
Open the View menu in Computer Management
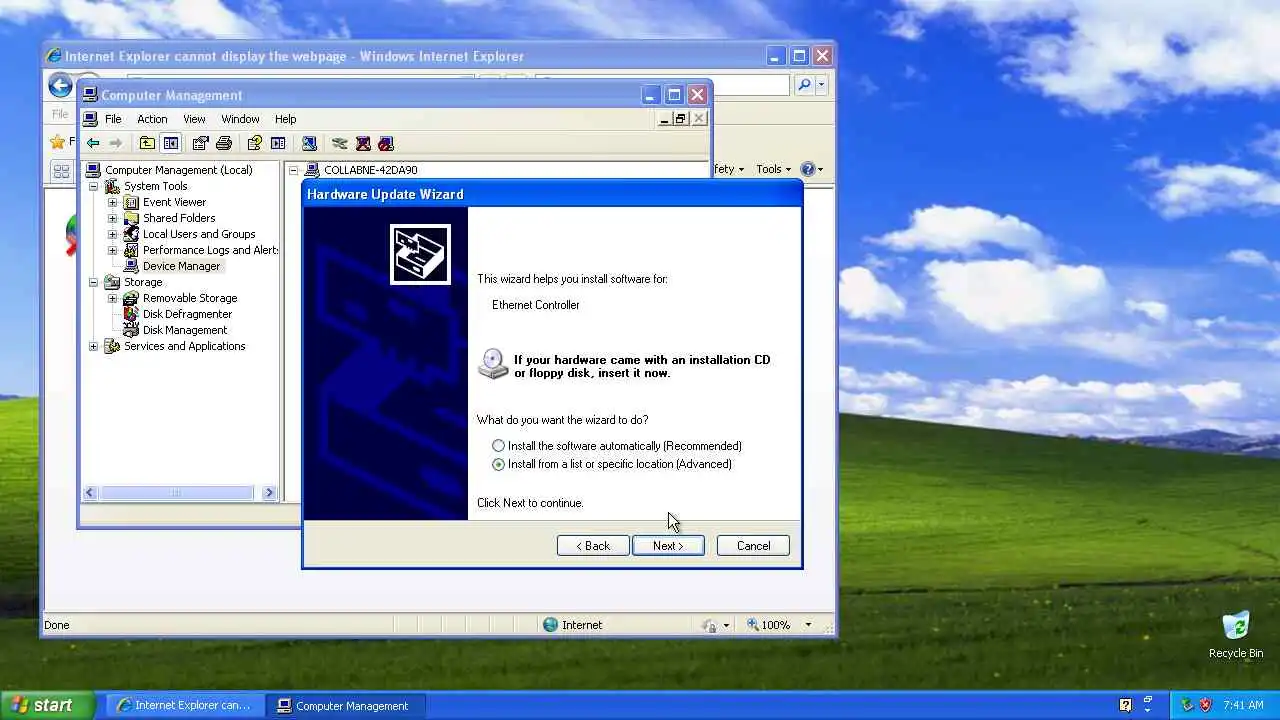click(194, 119)
